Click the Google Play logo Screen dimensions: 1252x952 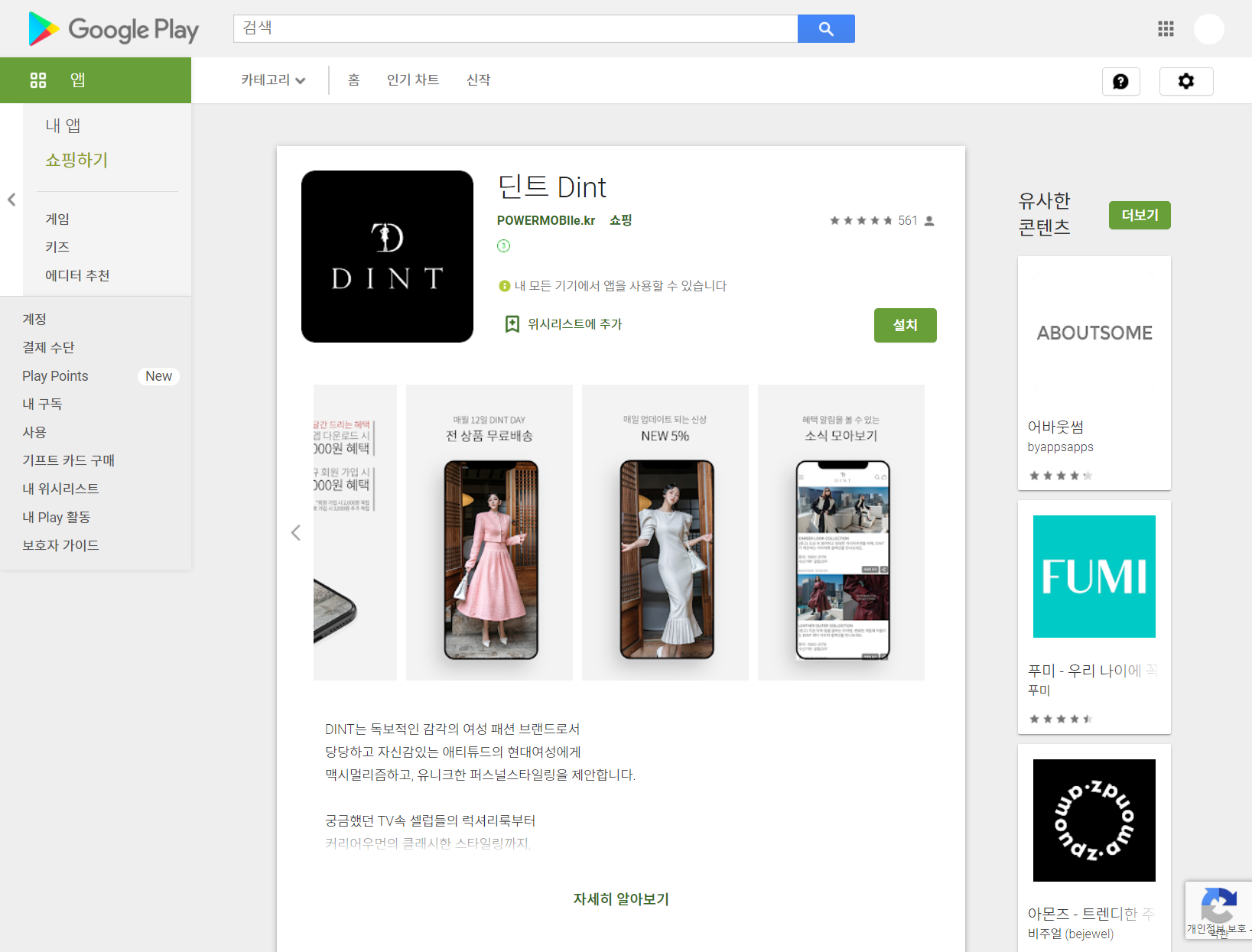tap(112, 29)
